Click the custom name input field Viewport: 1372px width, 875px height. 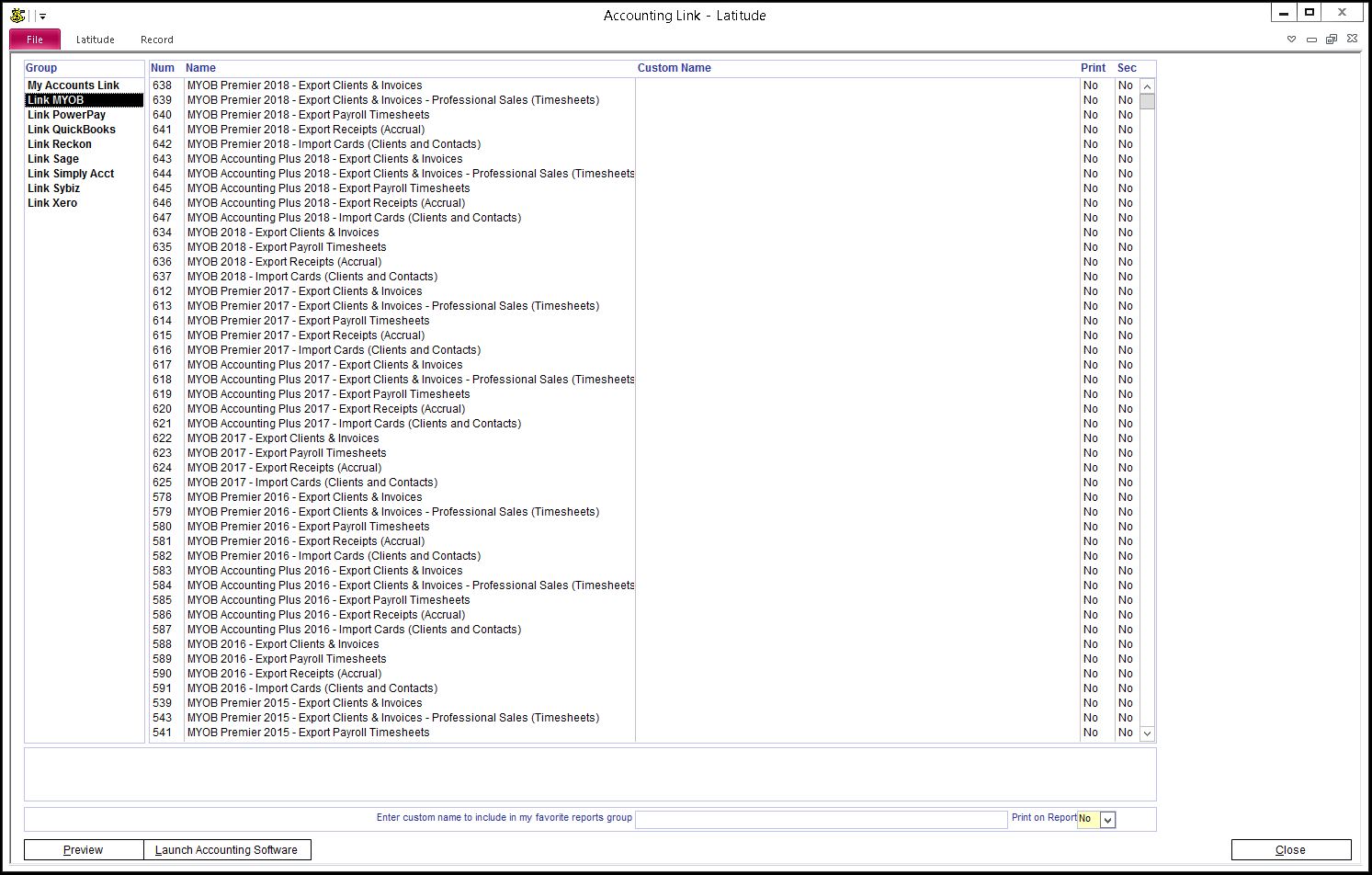pyautogui.click(x=822, y=819)
